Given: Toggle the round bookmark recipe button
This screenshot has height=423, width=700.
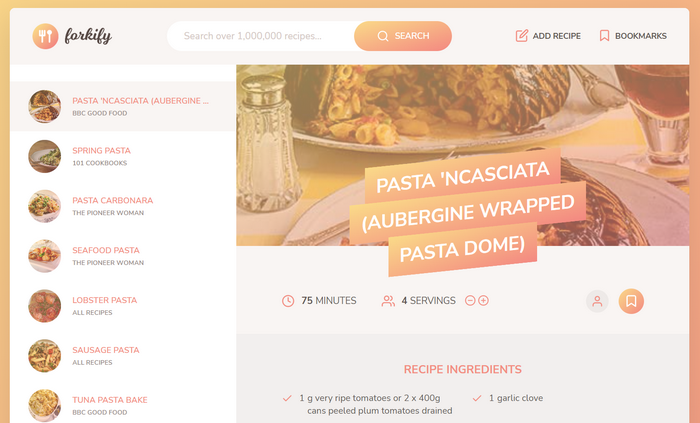Looking at the screenshot, I should (631, 301).
